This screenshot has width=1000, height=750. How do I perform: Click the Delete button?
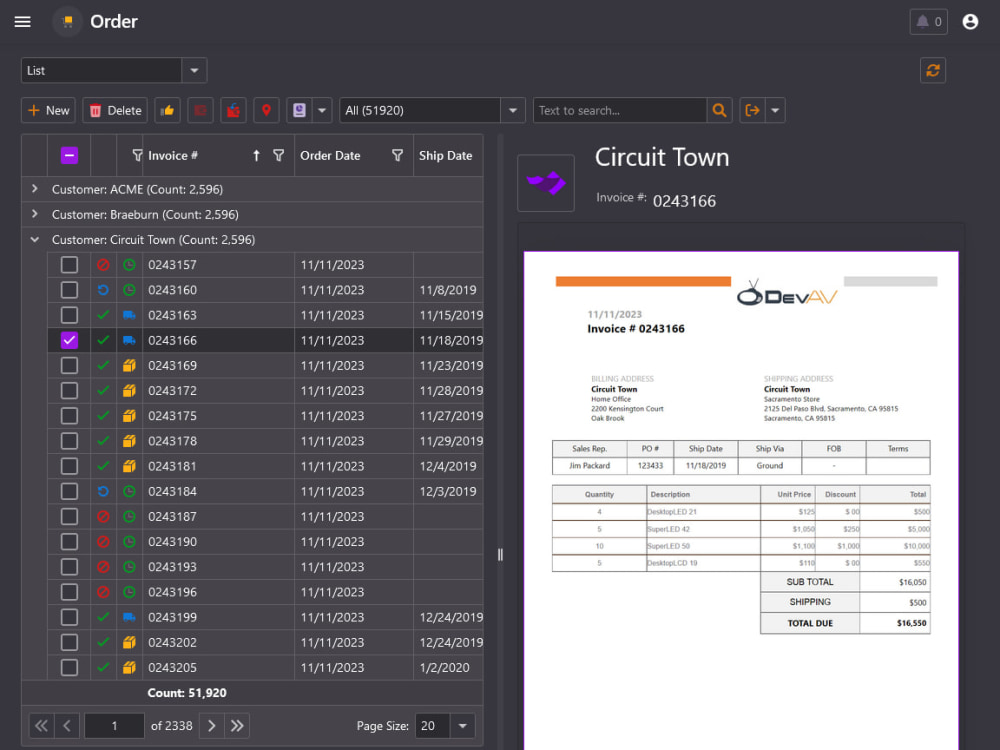pos(115,110)
